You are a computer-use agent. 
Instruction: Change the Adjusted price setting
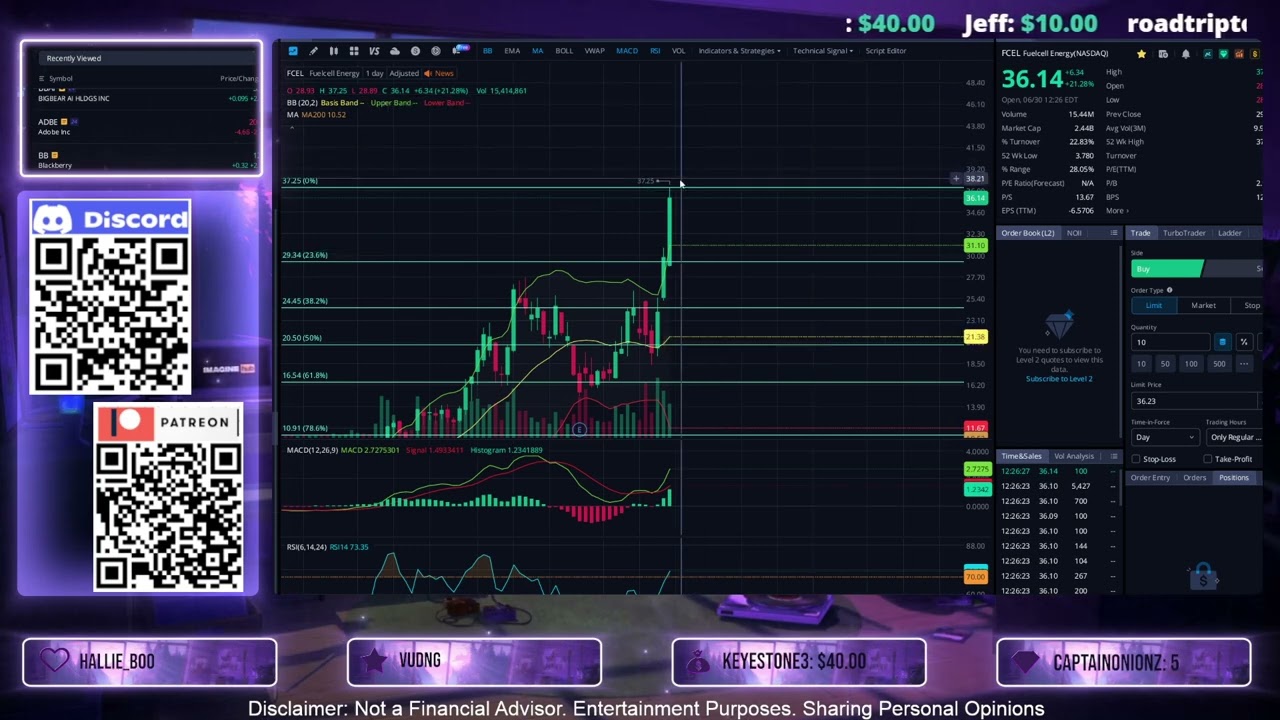[x=404, y=73]
